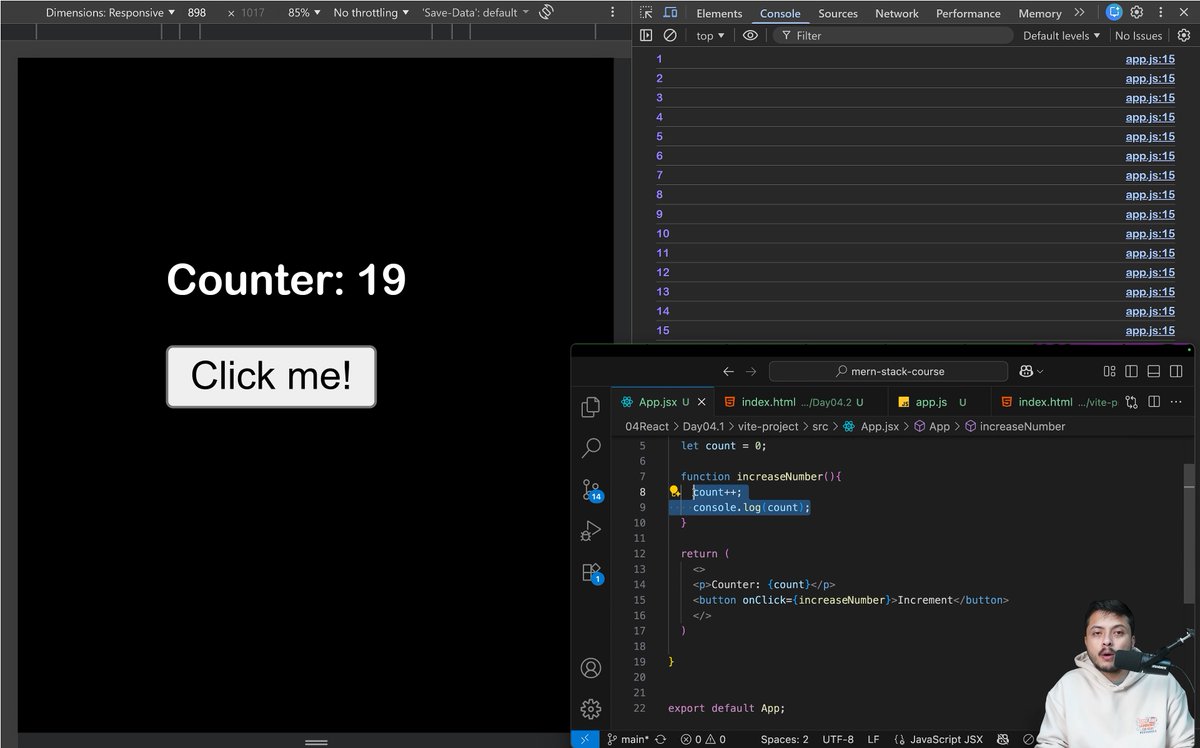
Task: Split the editor using the split icon
Action: [1154, 401]
